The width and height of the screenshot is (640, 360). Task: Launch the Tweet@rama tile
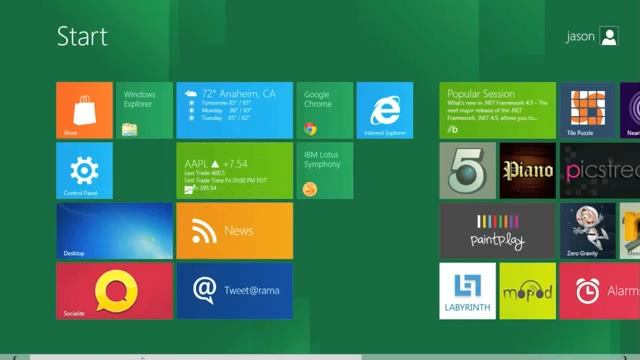(235, 291)
